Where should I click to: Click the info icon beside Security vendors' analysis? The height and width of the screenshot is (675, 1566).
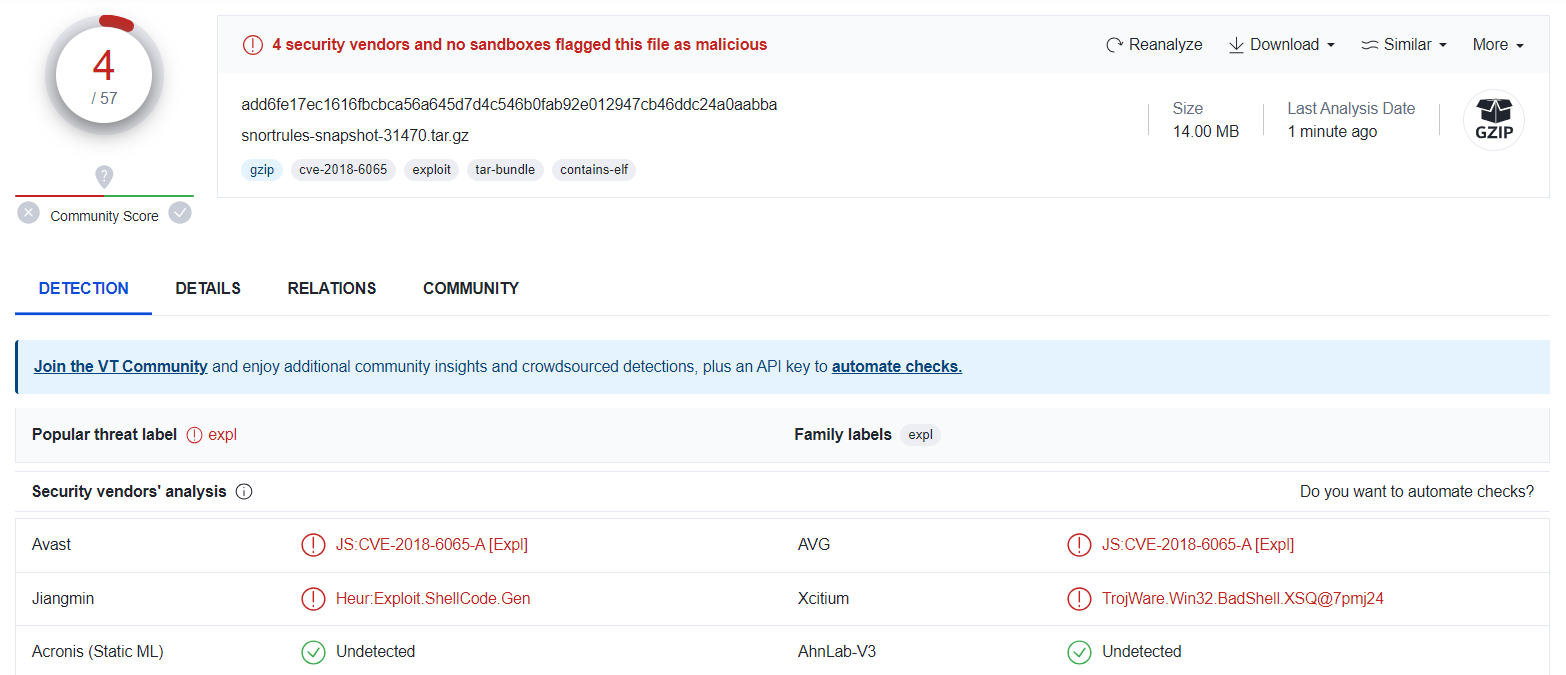pyautogui.click(x=244, y=492)
